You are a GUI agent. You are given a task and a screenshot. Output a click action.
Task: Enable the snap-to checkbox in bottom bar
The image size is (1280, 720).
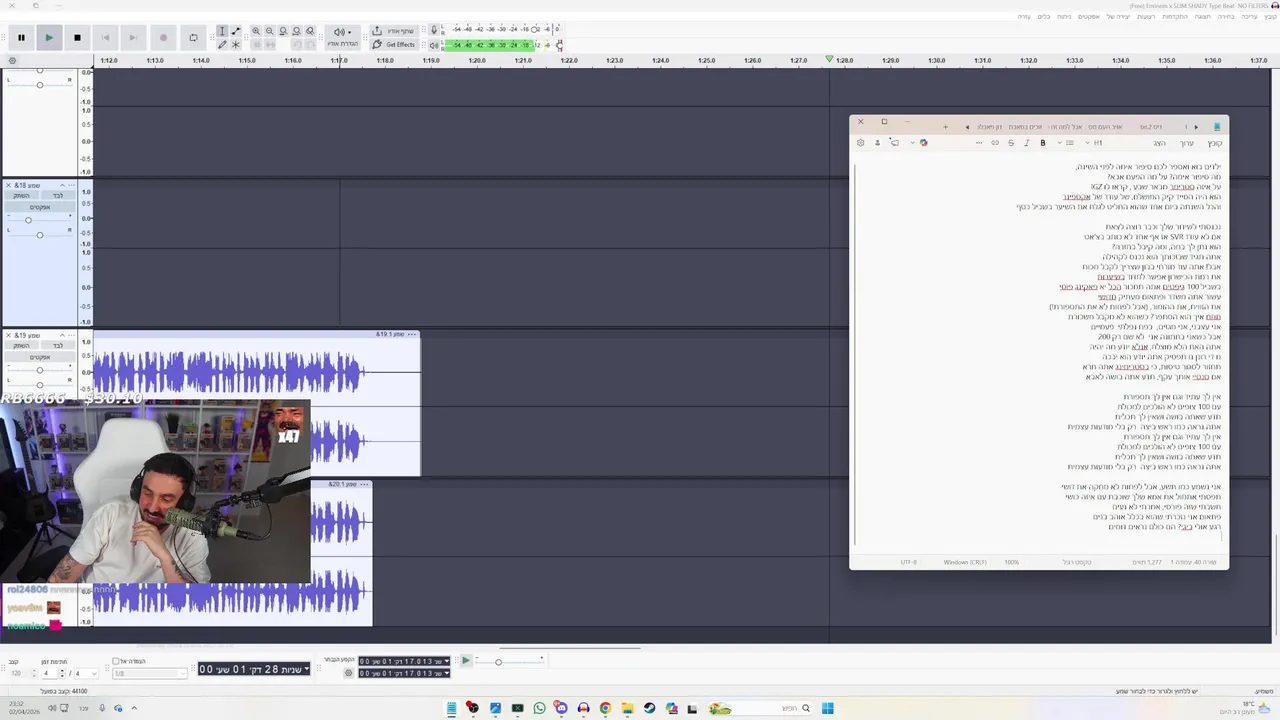pos(116,661)
